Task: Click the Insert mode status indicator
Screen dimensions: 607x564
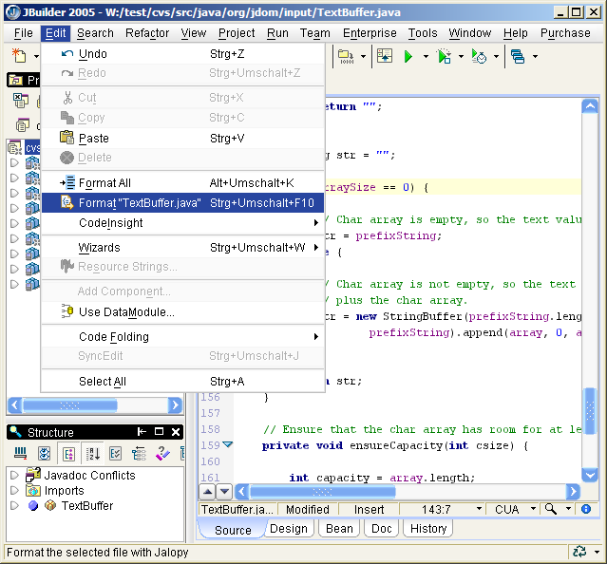Action: pyautogui.click(x=369, y=509)
